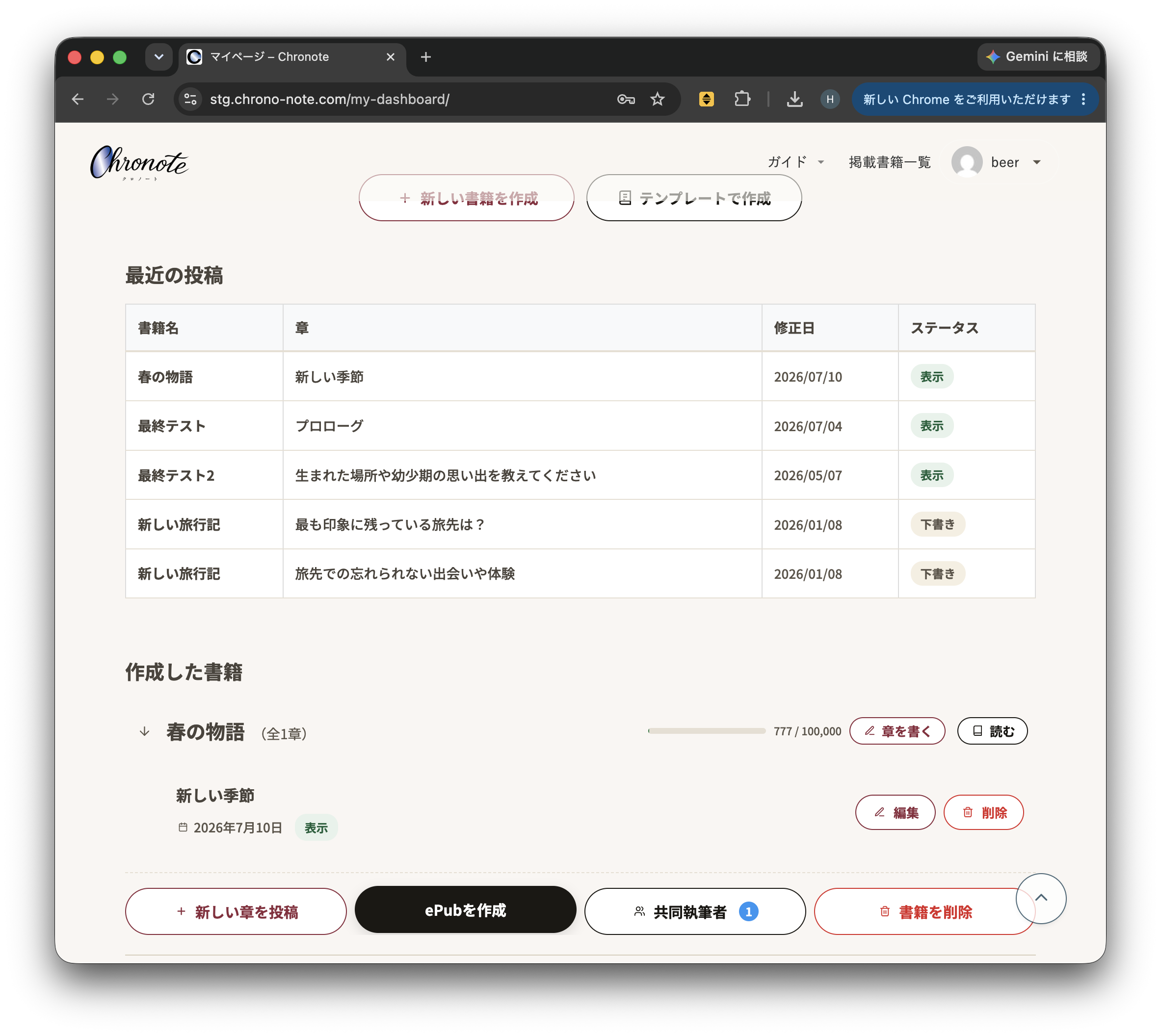The width and height of the screenshot is (1161, 1036).
Task: Click ePubを作成 button
Action: [465, 909]
